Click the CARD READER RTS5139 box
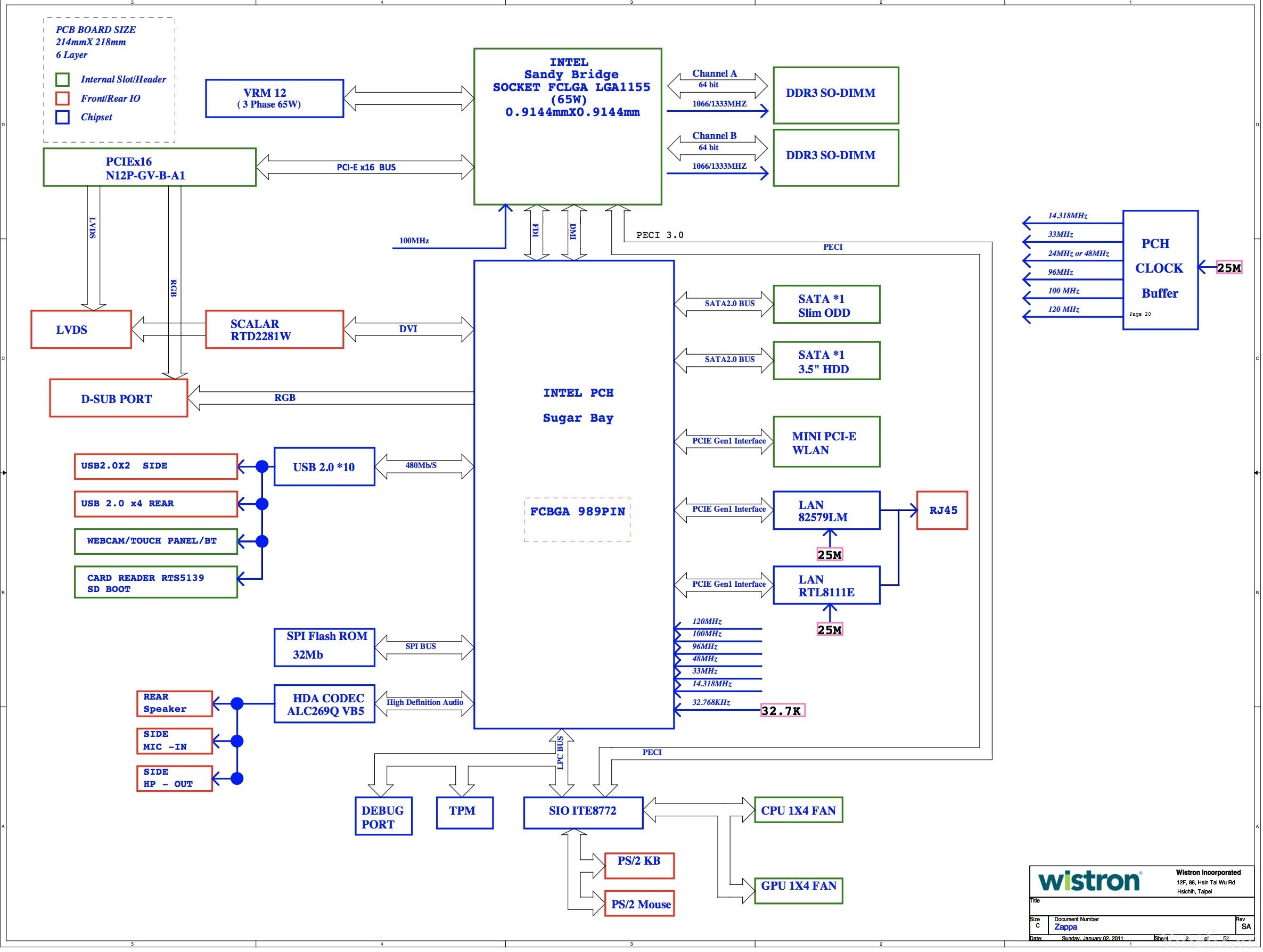Image resolution: width=1263 pixels, height=952 pixels. click(156, 582)
